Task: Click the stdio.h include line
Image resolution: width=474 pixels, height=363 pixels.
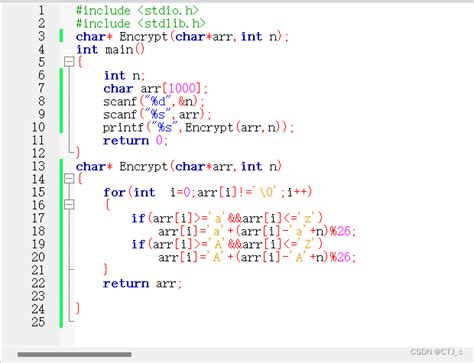Action: pyautogui.click(x=137, y=11)
